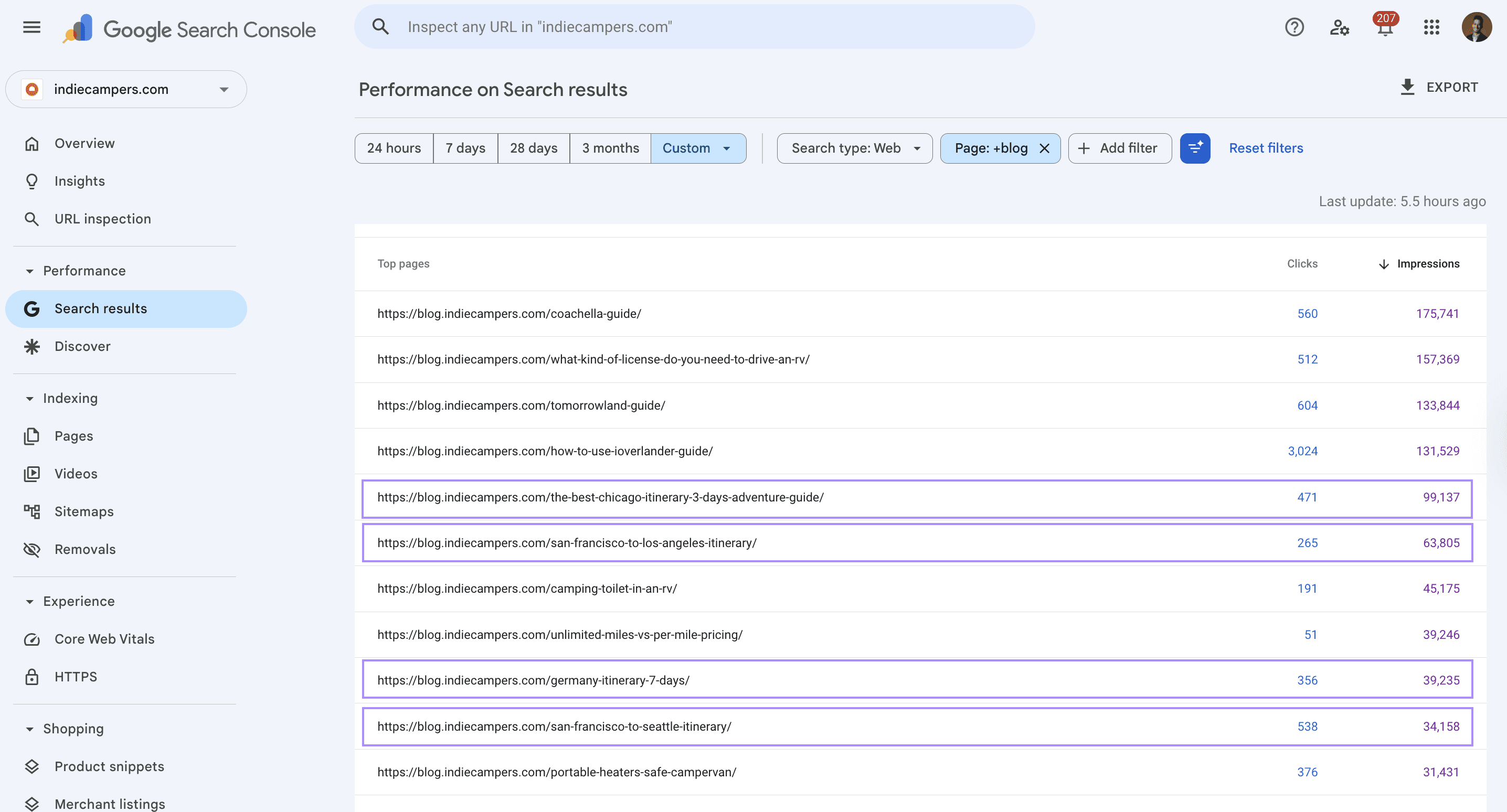
Task: Click the blue filter settings icon button
Action: (1195, 148)
